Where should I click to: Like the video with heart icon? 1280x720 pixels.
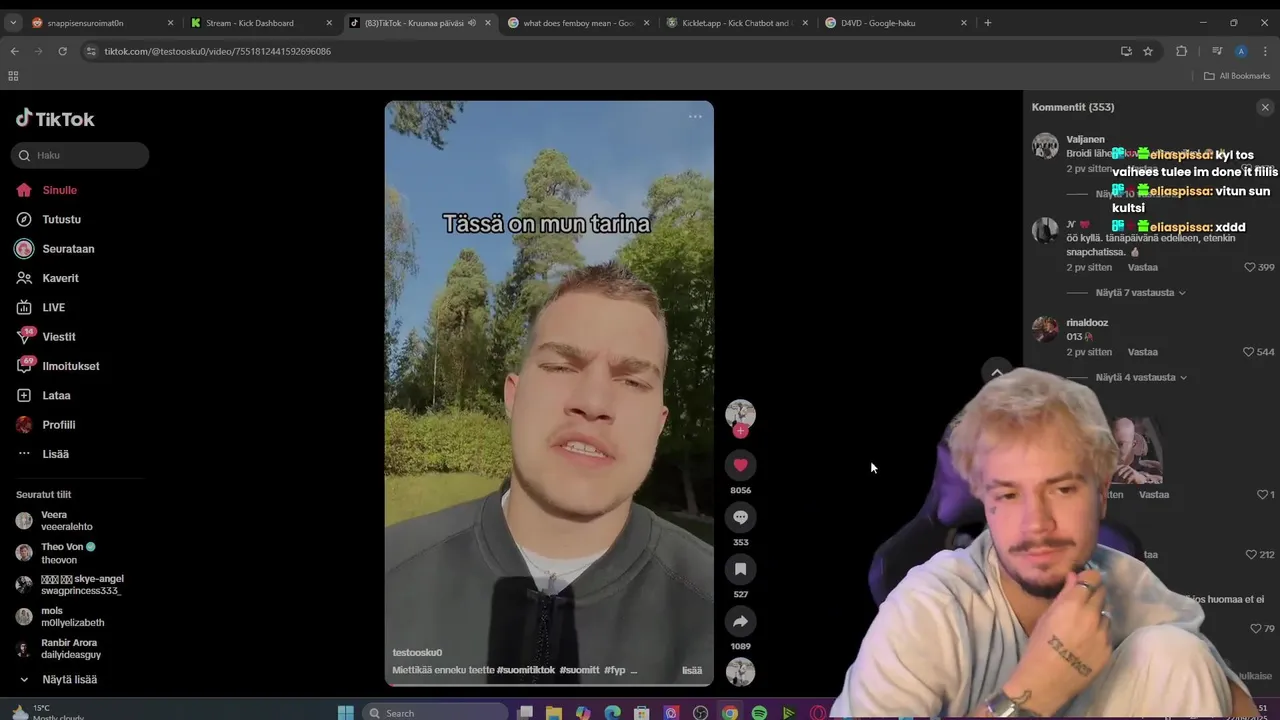(x=740, y=465)
